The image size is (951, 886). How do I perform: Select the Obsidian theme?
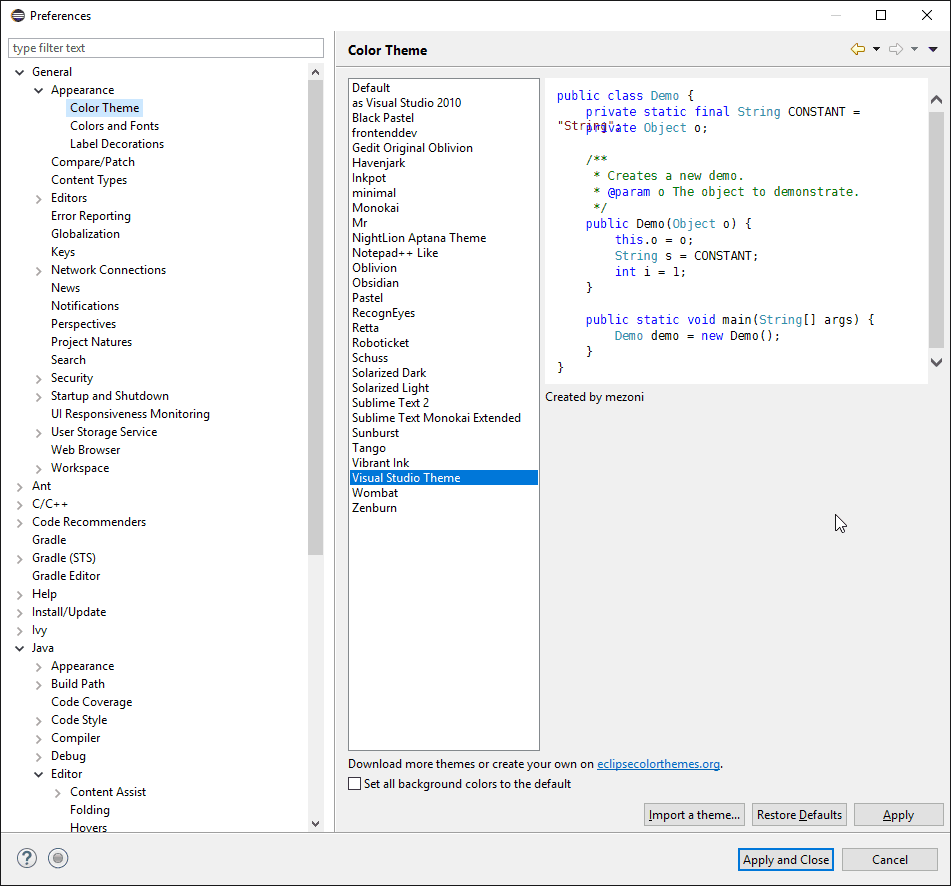[x=375, y=283]
